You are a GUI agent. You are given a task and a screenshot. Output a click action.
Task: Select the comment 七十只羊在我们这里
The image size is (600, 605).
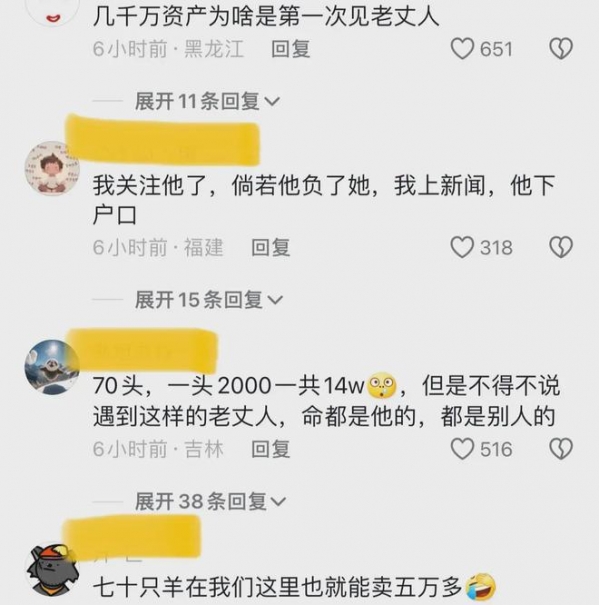294,587
